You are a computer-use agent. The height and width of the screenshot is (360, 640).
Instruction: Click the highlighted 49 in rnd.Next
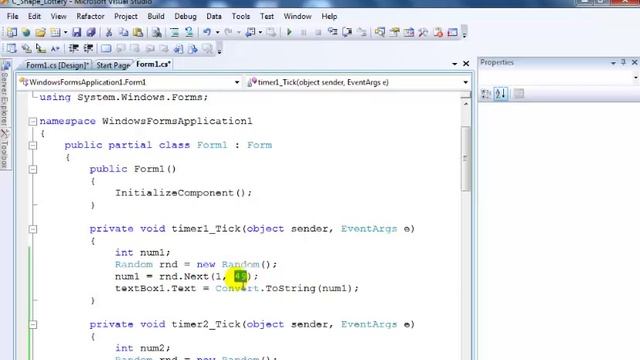240,276
